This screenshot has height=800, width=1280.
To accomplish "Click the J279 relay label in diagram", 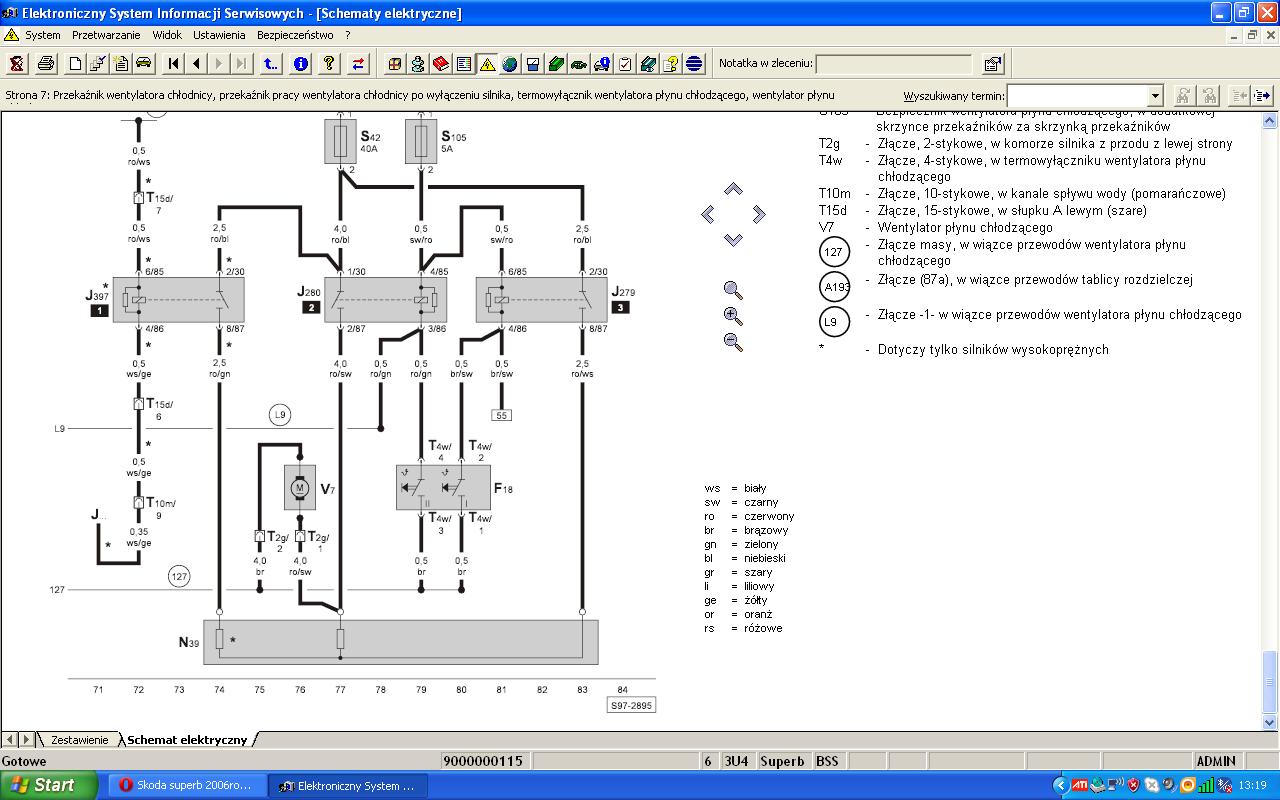I will point(622,292).
